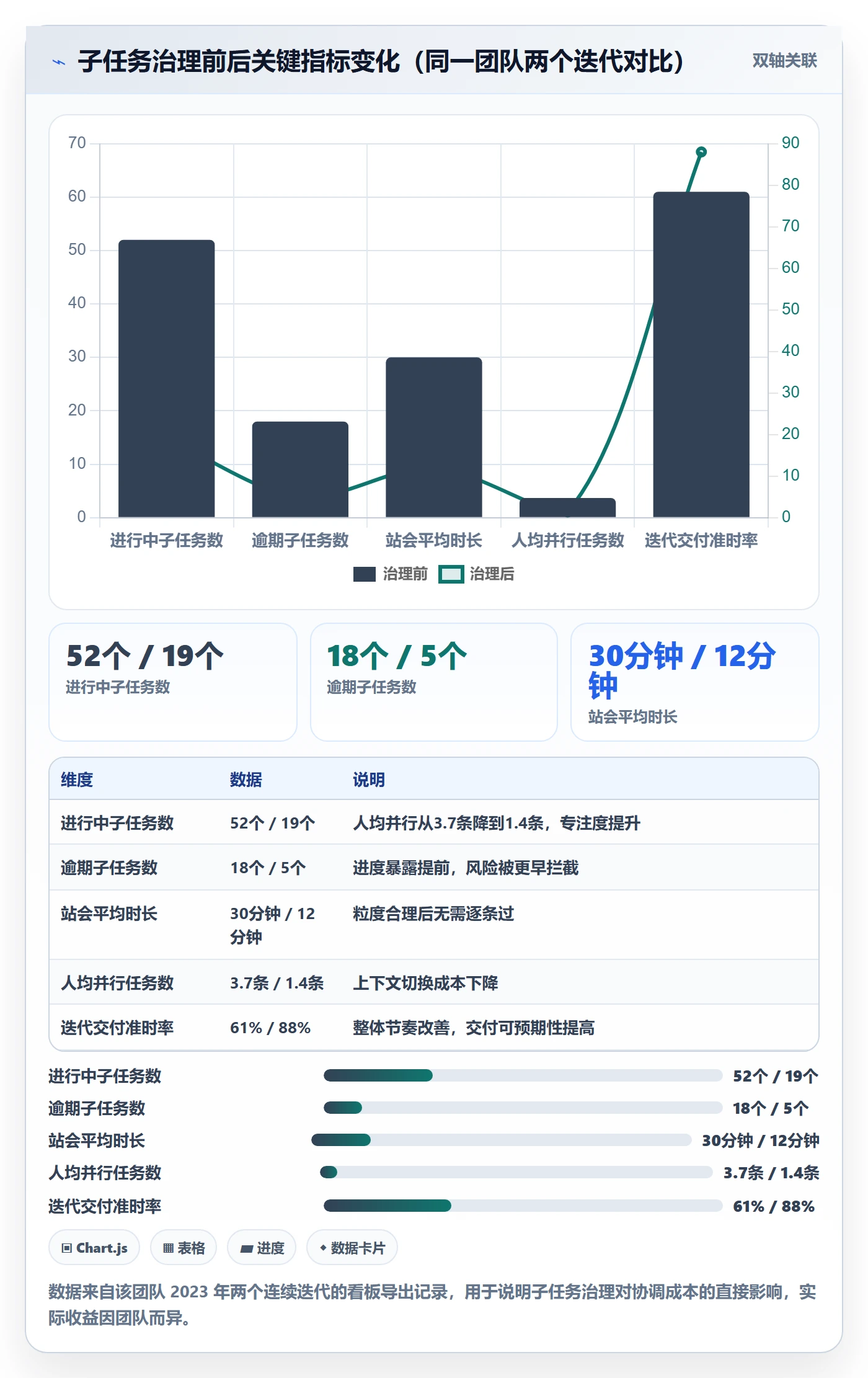This screenshot has width=868, height=1378.
Task: Click the 逾期子任务数 progress bar
Action: (523, 1108)
